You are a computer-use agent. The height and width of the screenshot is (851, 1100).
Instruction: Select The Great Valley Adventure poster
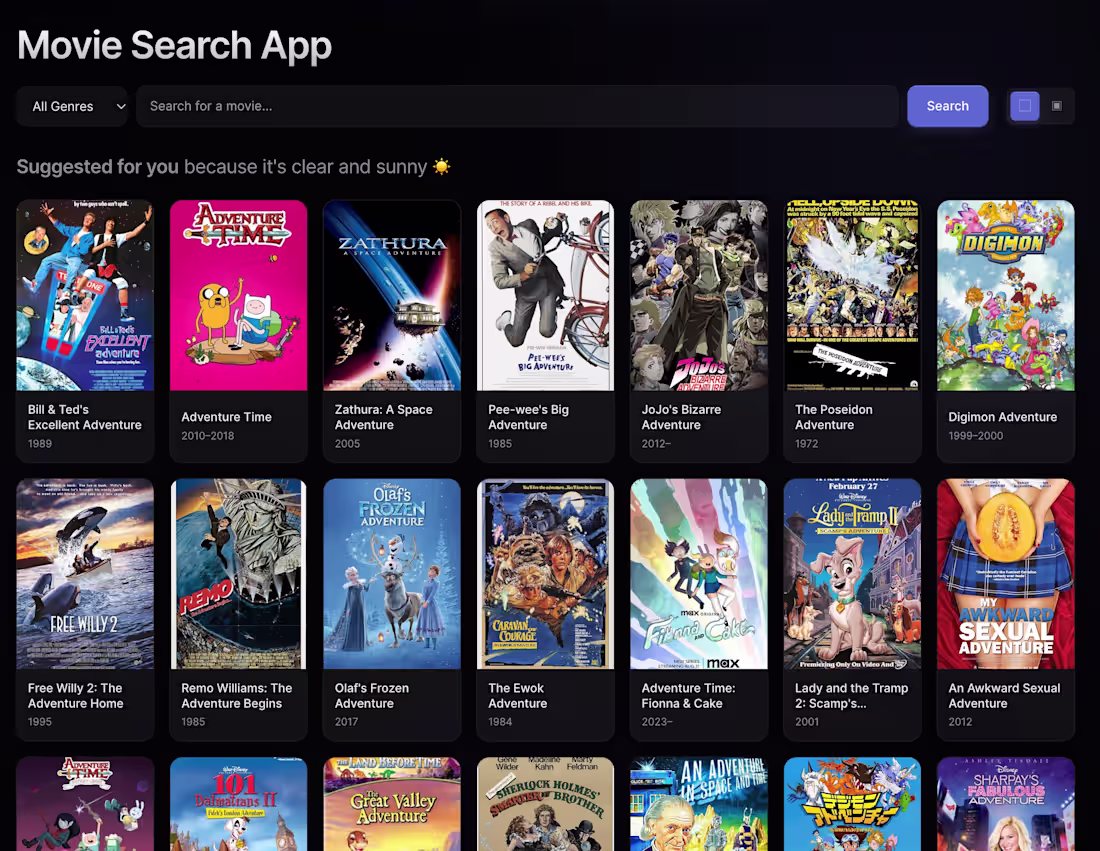pos(392,804)
